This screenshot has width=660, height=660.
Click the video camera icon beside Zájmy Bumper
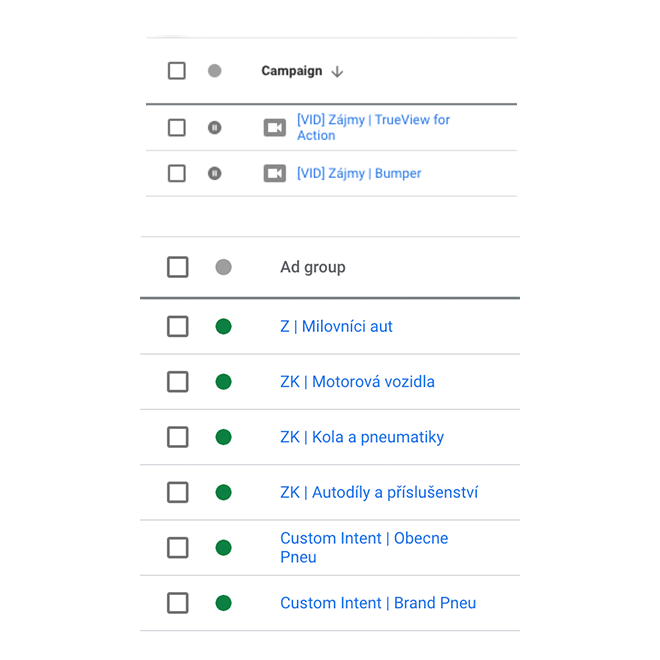[274, 173]
